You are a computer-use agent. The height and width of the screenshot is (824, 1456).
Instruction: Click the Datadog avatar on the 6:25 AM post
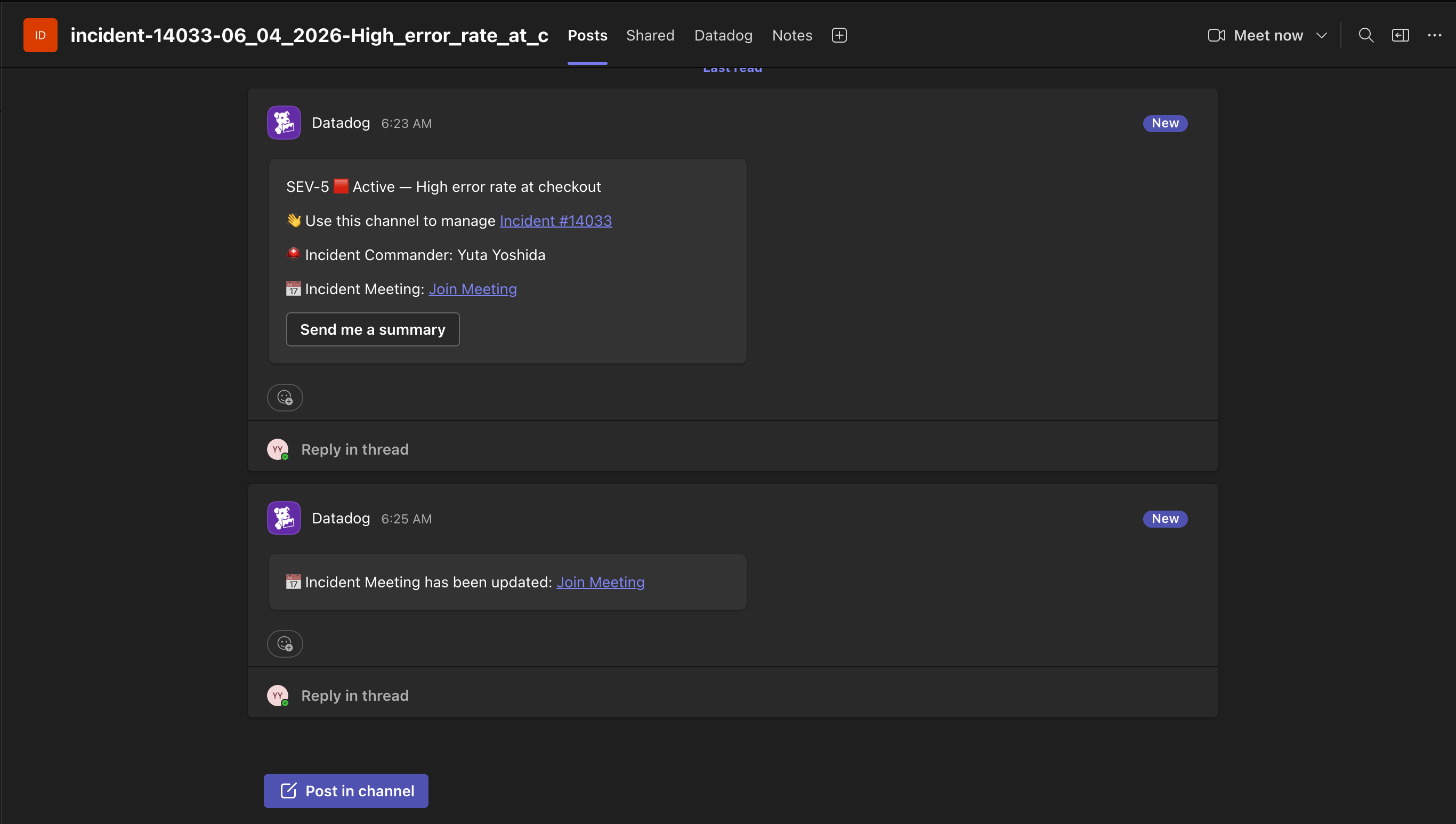pyautogui.click(x=284, y=518)
